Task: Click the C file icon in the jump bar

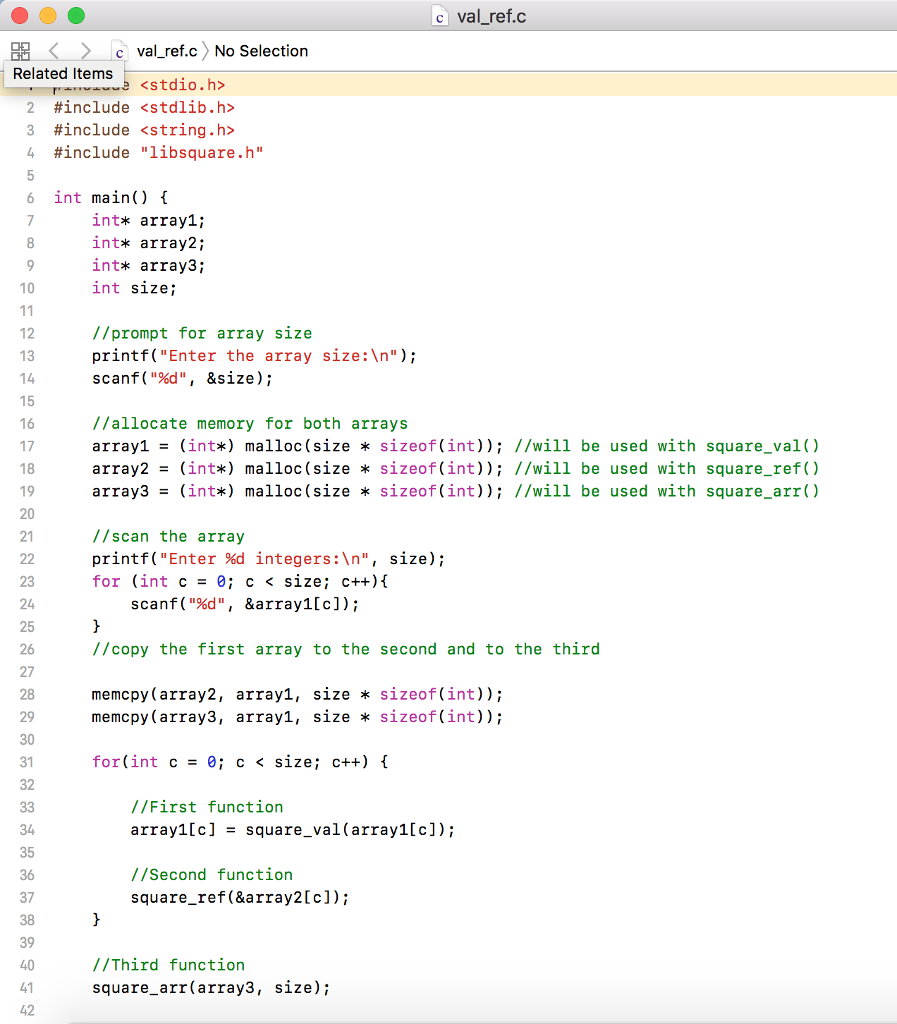Action: click(118, 50)
